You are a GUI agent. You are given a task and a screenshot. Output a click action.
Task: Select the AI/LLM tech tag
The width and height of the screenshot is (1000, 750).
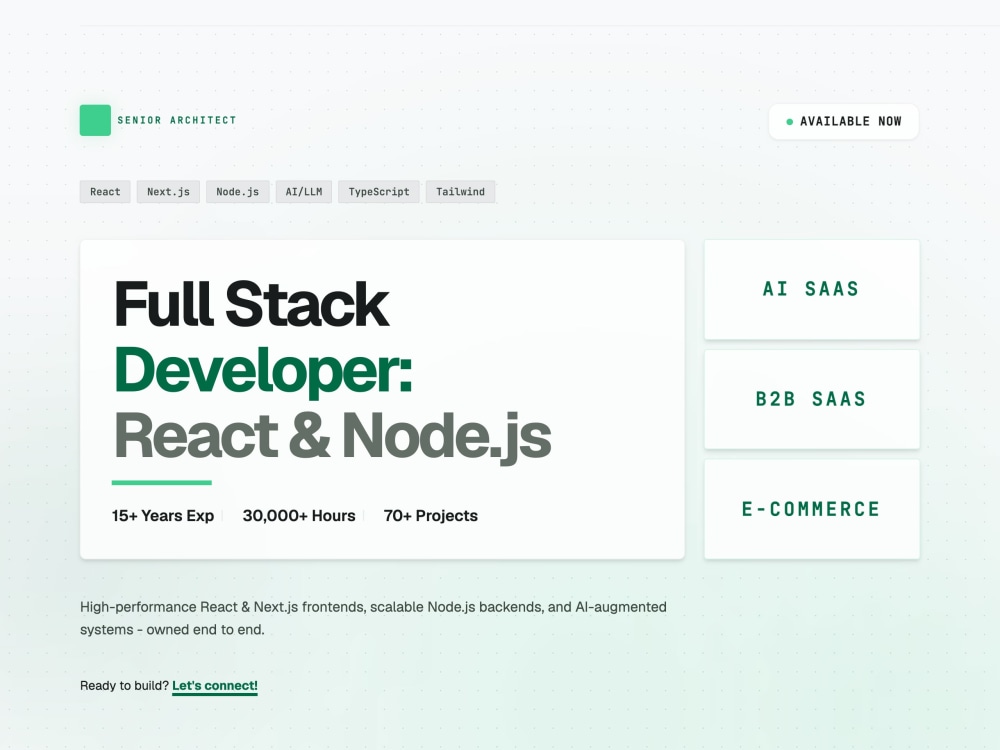304,191
